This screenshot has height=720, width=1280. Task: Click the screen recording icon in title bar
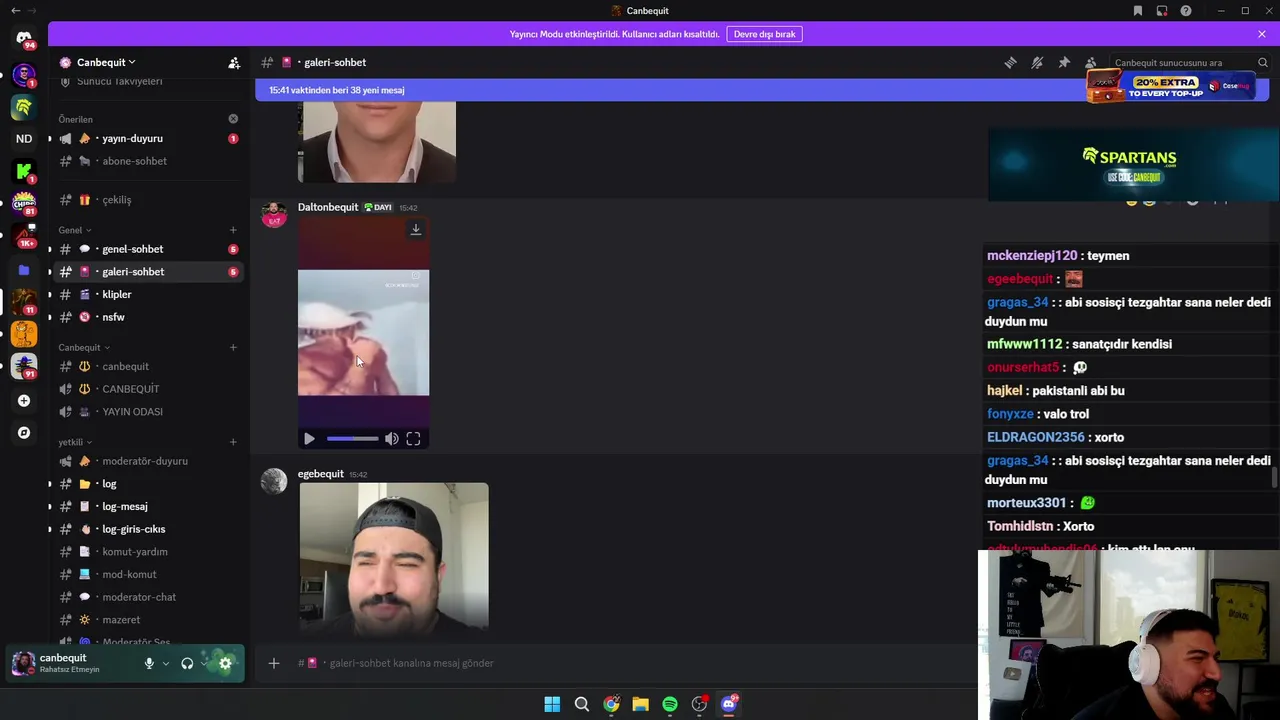tap(1162, 11)
